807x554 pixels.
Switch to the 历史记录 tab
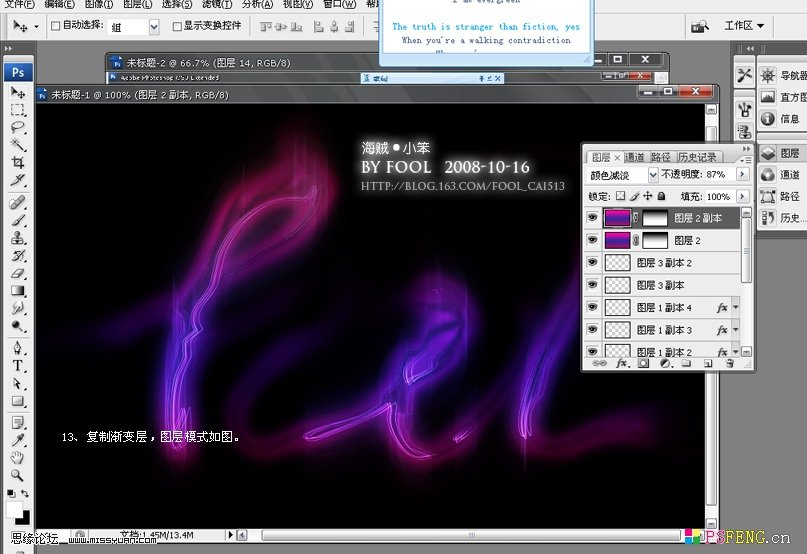[x=697, y=157]
